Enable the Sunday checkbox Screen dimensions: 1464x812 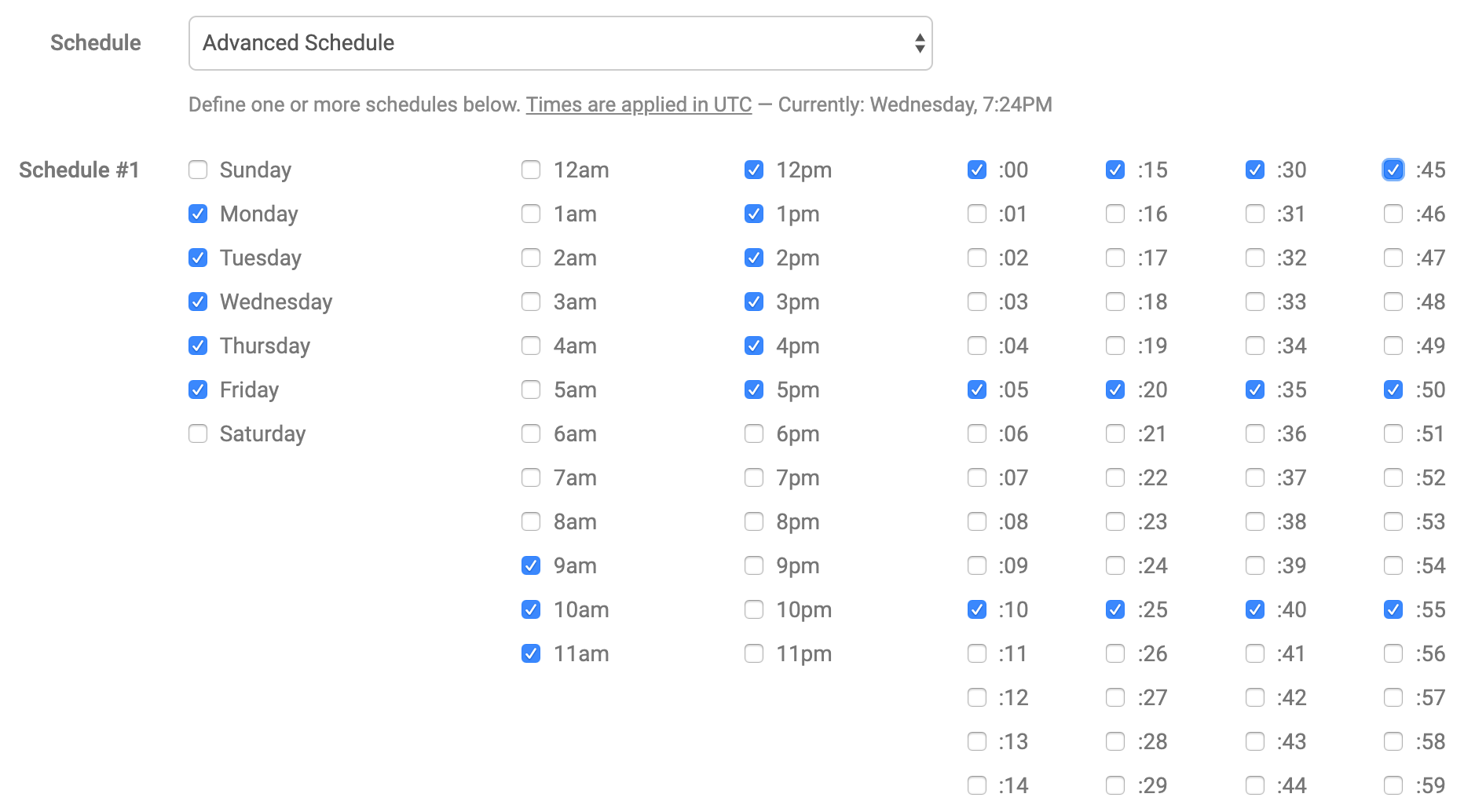coord(197,170)
